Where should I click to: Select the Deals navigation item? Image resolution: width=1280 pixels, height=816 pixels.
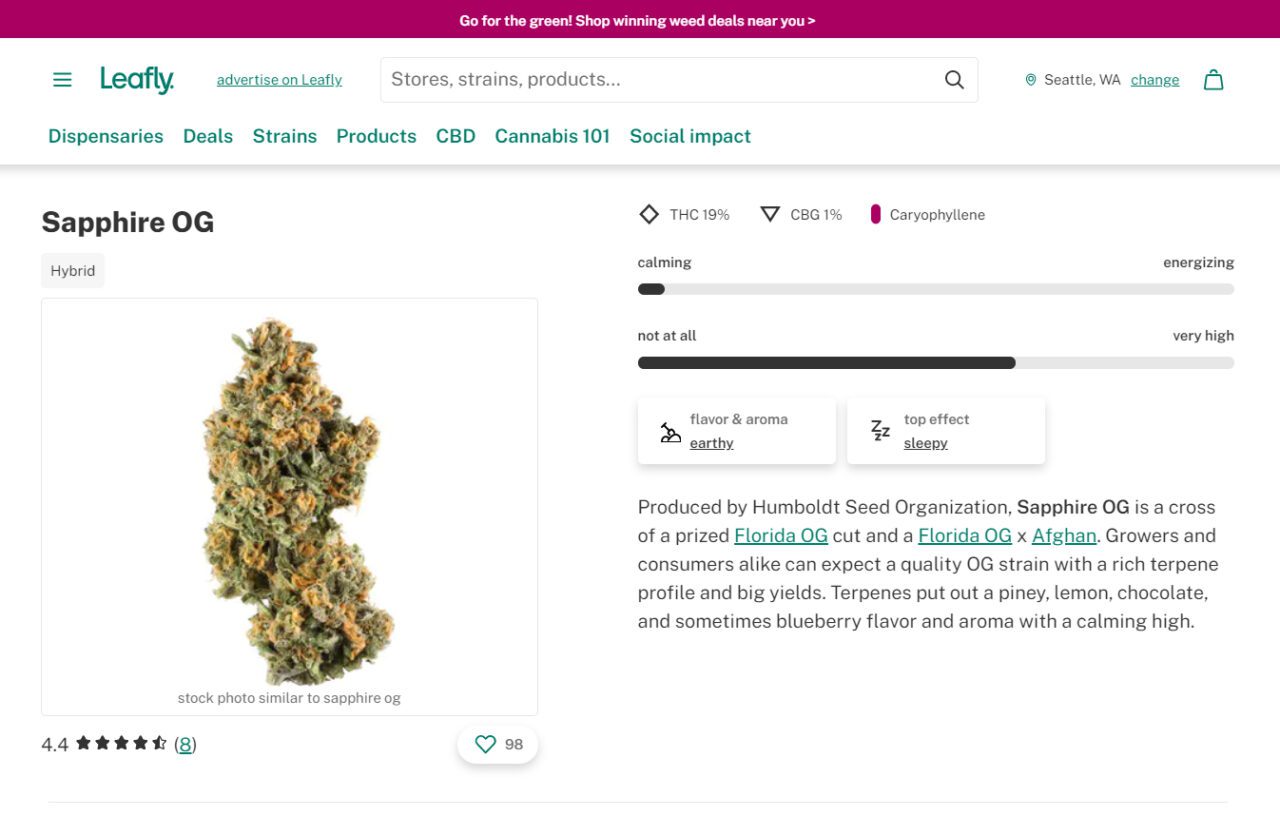(x=207, y=136)
